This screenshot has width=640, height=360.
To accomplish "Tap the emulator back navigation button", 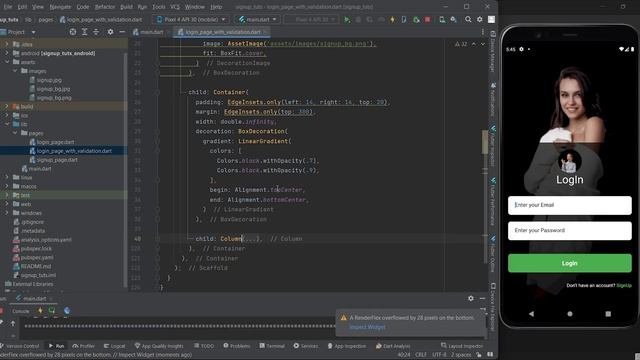I will click(531, 313).
